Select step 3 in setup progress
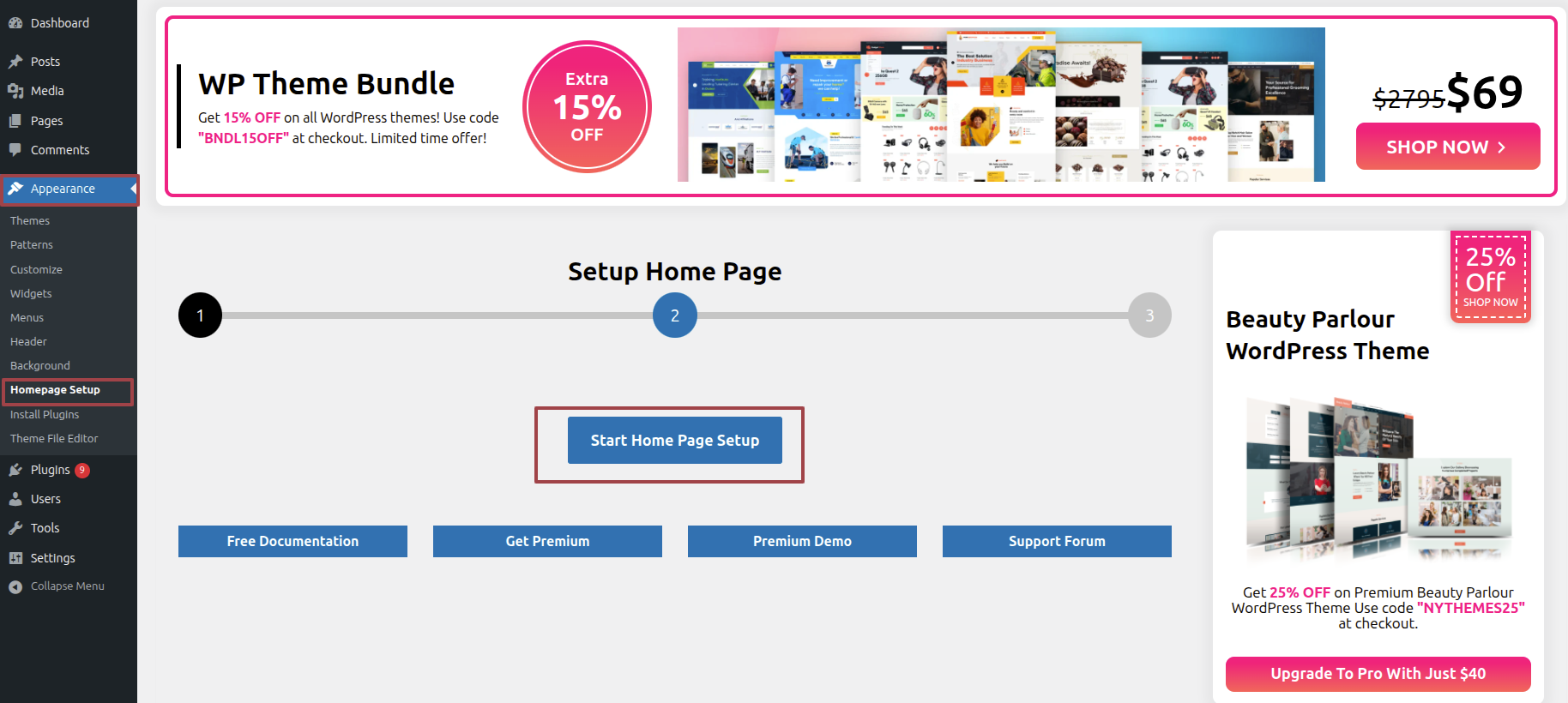 pos(1149,315)
